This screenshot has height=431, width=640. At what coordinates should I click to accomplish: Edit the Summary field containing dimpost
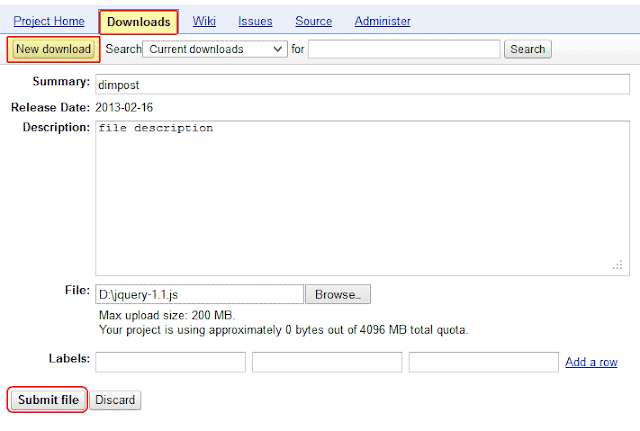point(362,84)
